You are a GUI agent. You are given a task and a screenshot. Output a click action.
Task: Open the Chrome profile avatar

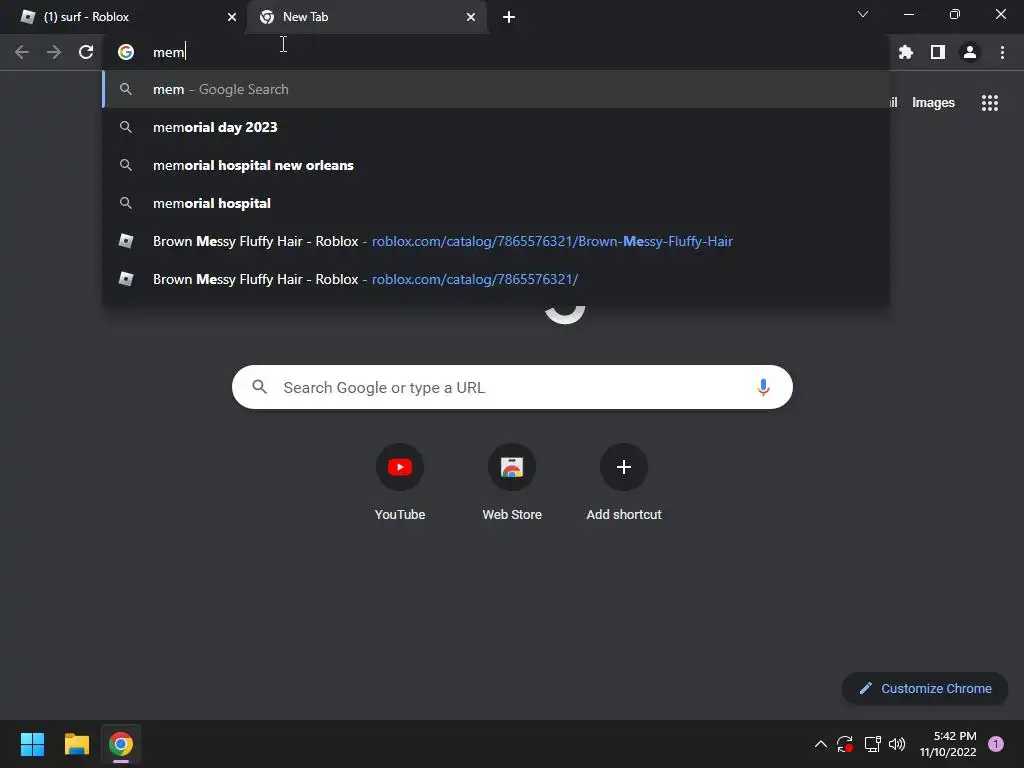pyautogui.click(x=970, y=52)
